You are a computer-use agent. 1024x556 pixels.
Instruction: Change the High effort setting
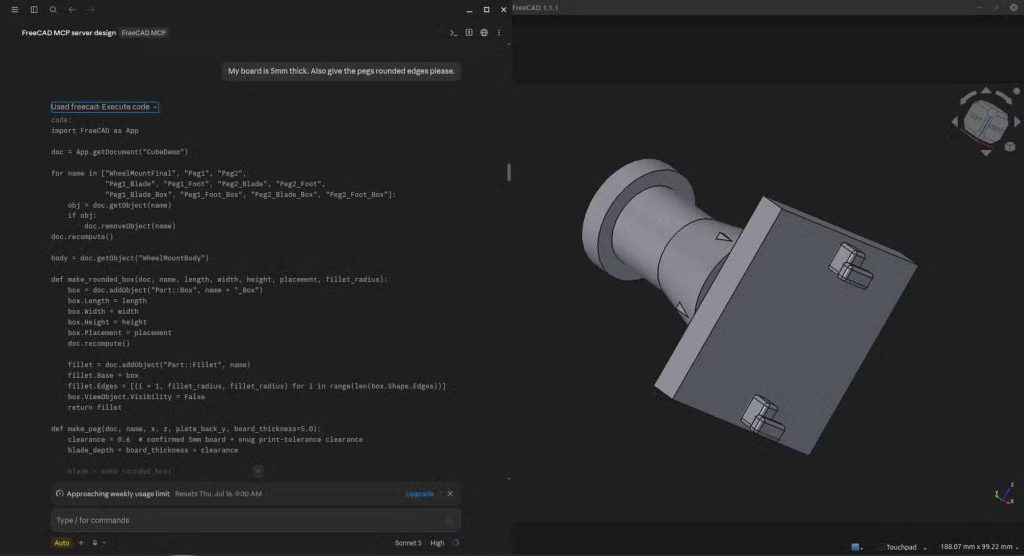pos(437,543)
